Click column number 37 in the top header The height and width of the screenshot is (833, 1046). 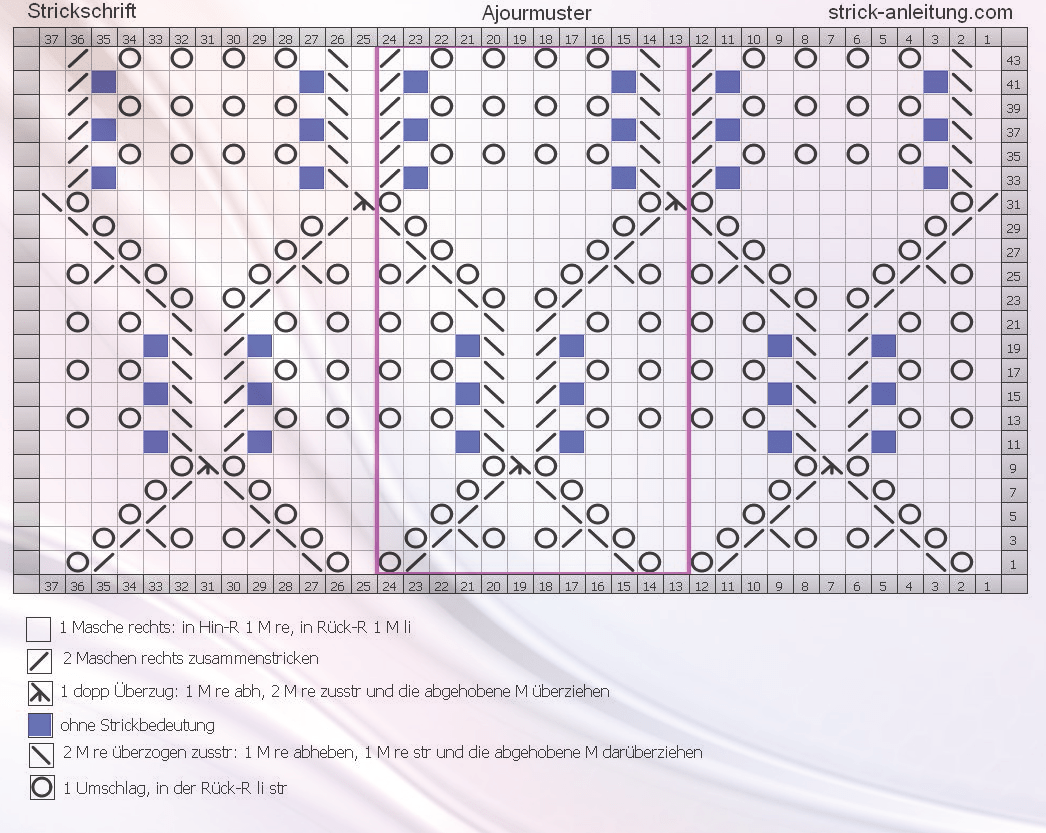(x=51, y=39)
